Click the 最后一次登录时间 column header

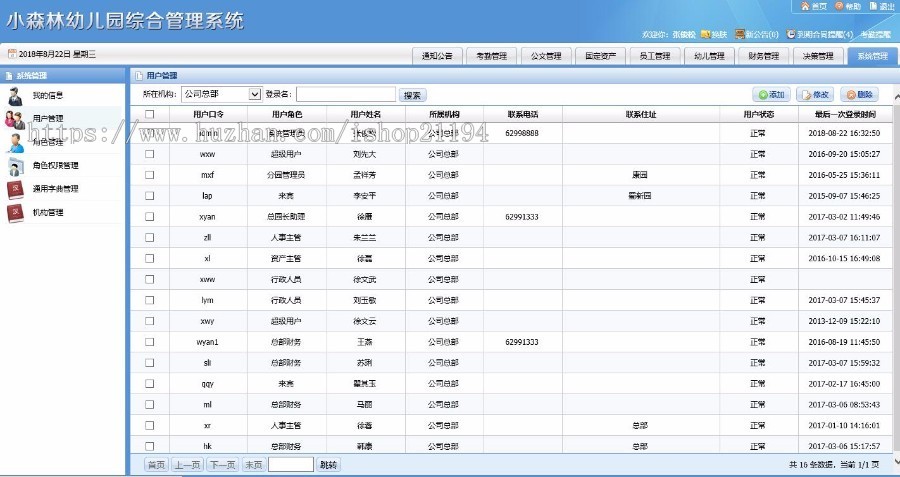(x=845, y=114)
